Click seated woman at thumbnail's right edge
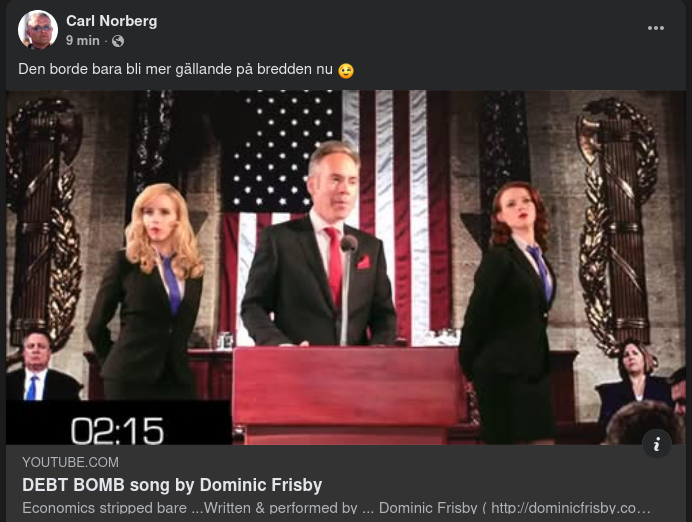The image size is (692, 522). (634, 375)
